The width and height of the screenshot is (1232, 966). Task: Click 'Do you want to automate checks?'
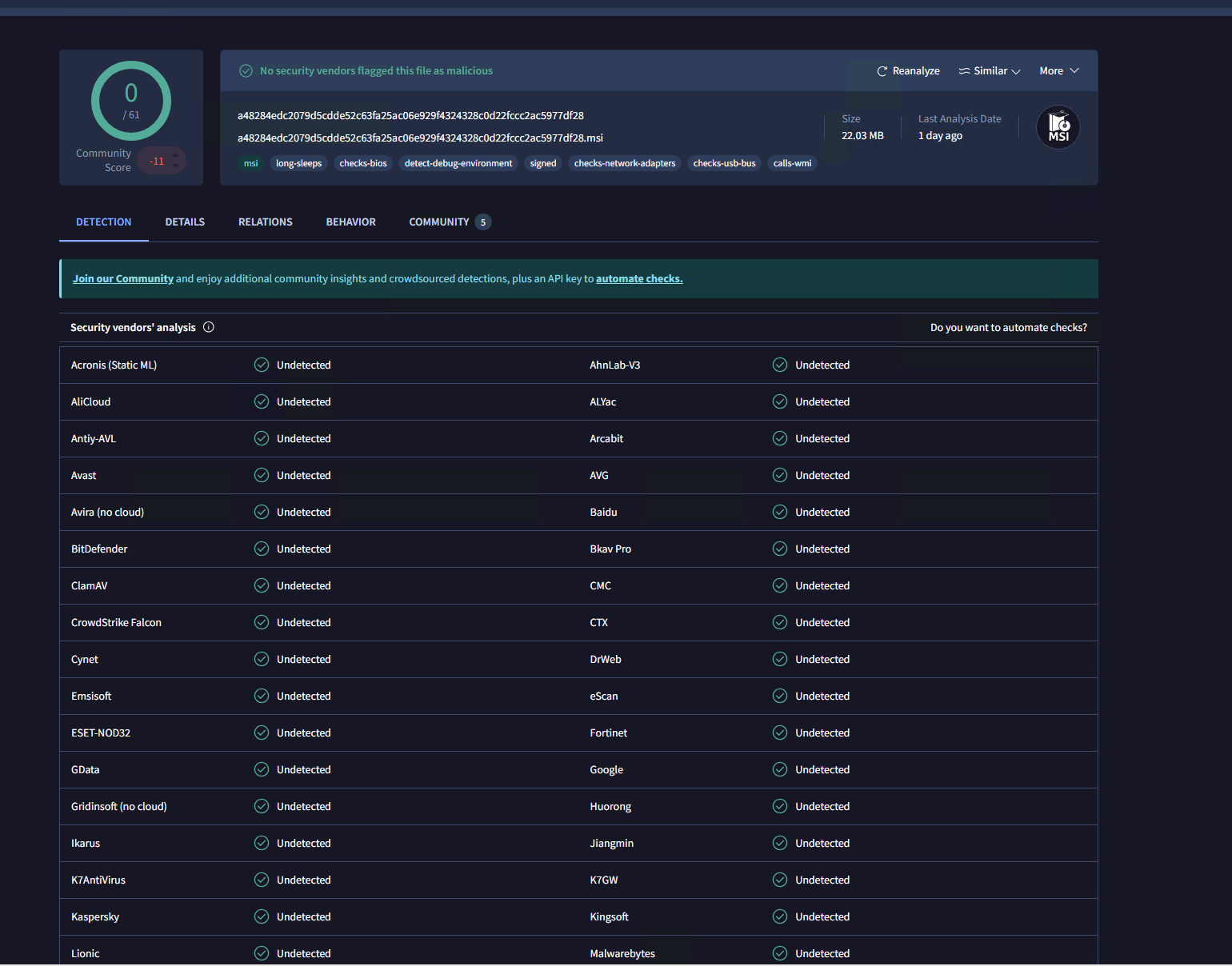[1009, 328]
